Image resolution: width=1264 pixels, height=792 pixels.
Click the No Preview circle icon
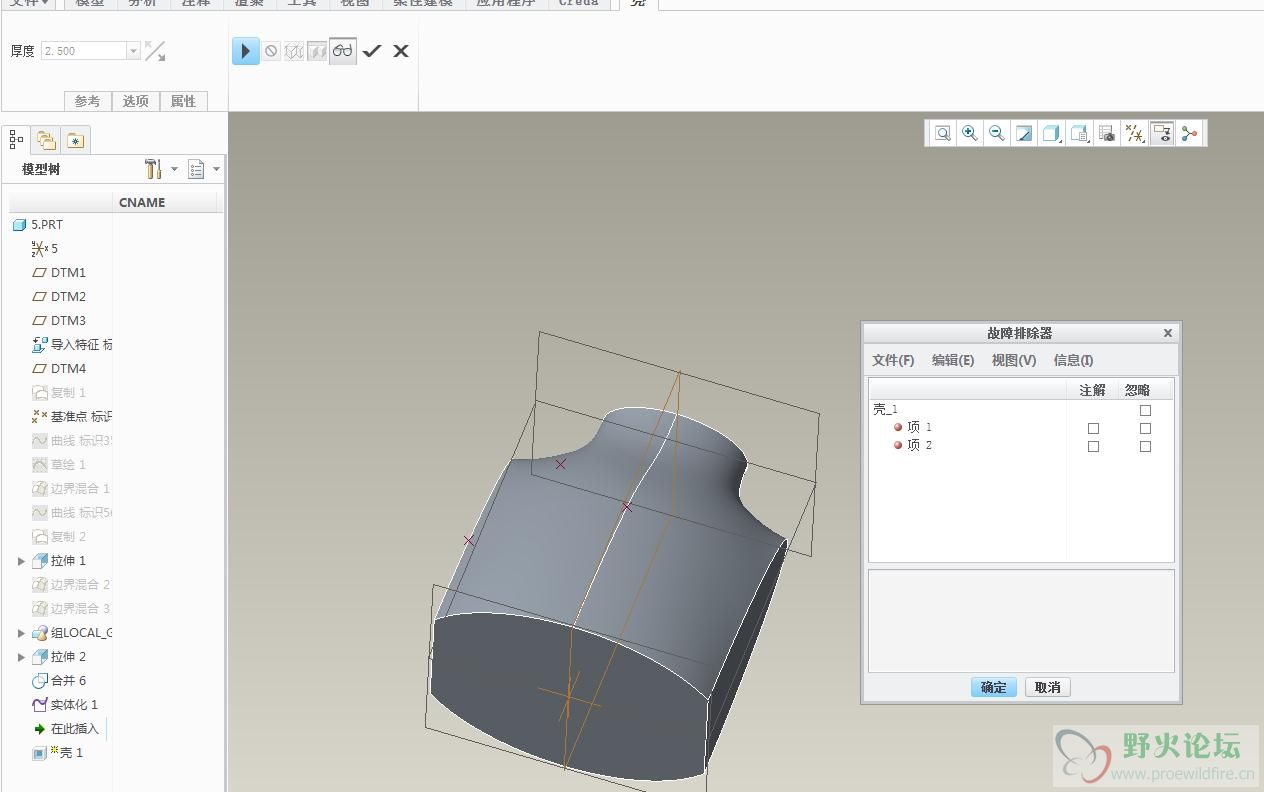click(x=271, y=51)
